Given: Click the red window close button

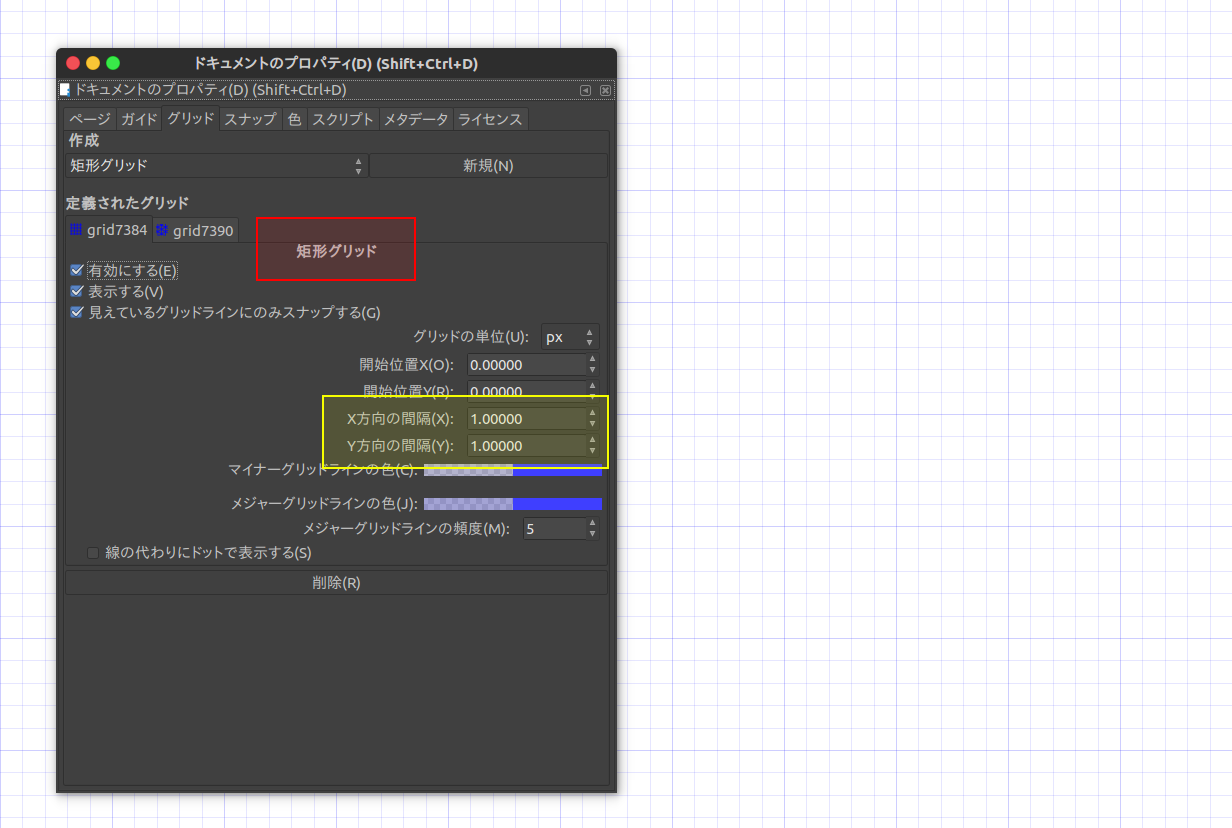Looking at the screenshot, I should [x=73, y=63].
